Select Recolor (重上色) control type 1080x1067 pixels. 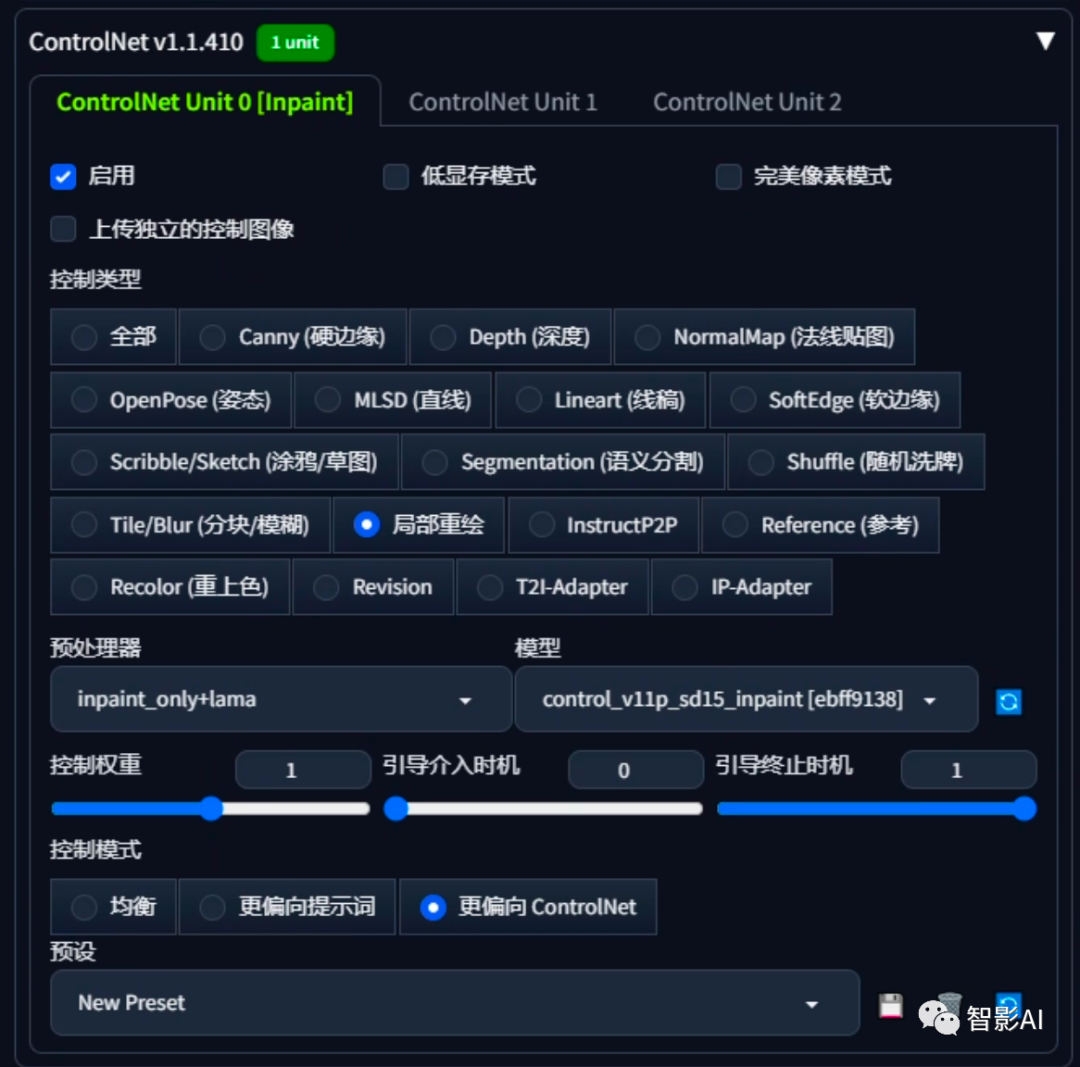coord(170,587)
